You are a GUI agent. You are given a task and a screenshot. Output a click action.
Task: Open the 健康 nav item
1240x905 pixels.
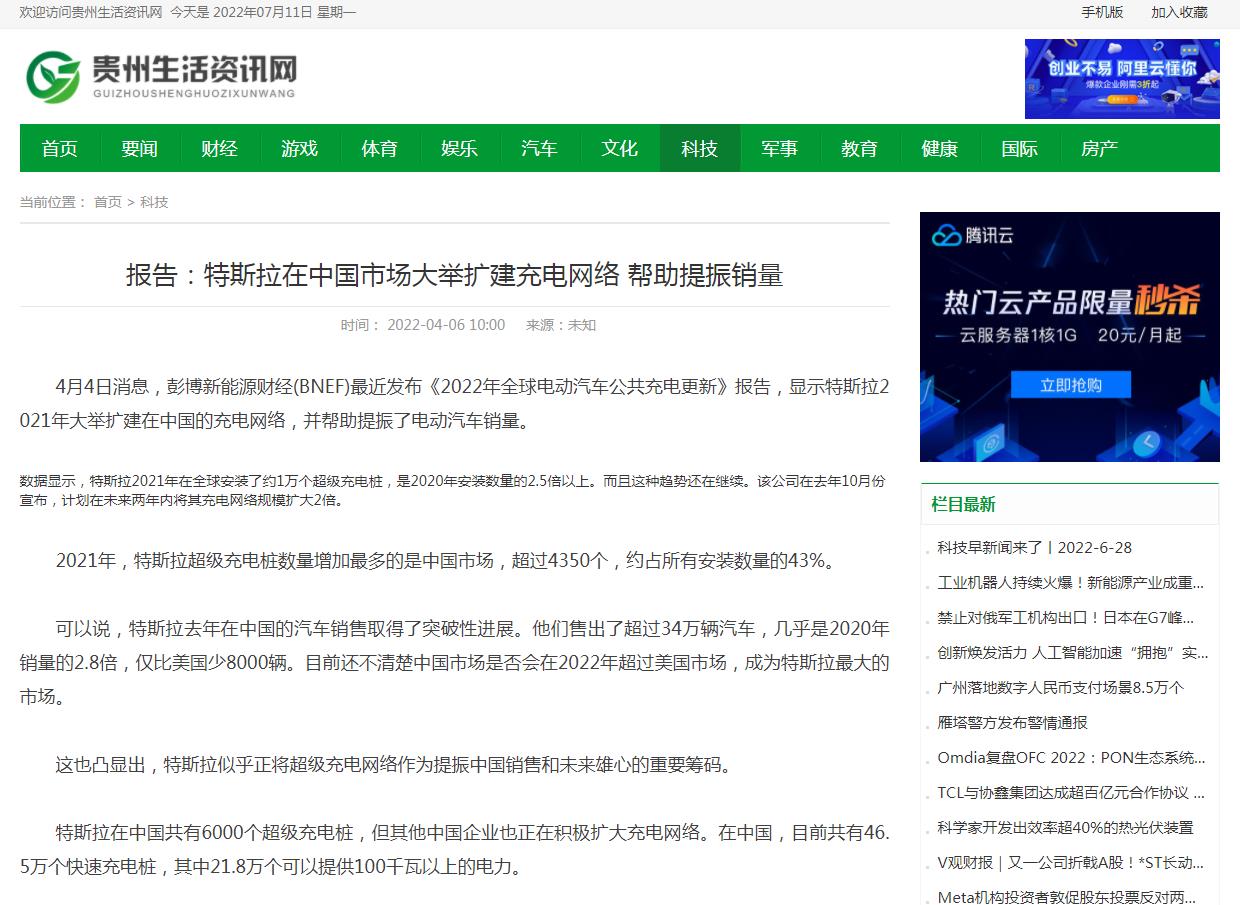(940, 148)
